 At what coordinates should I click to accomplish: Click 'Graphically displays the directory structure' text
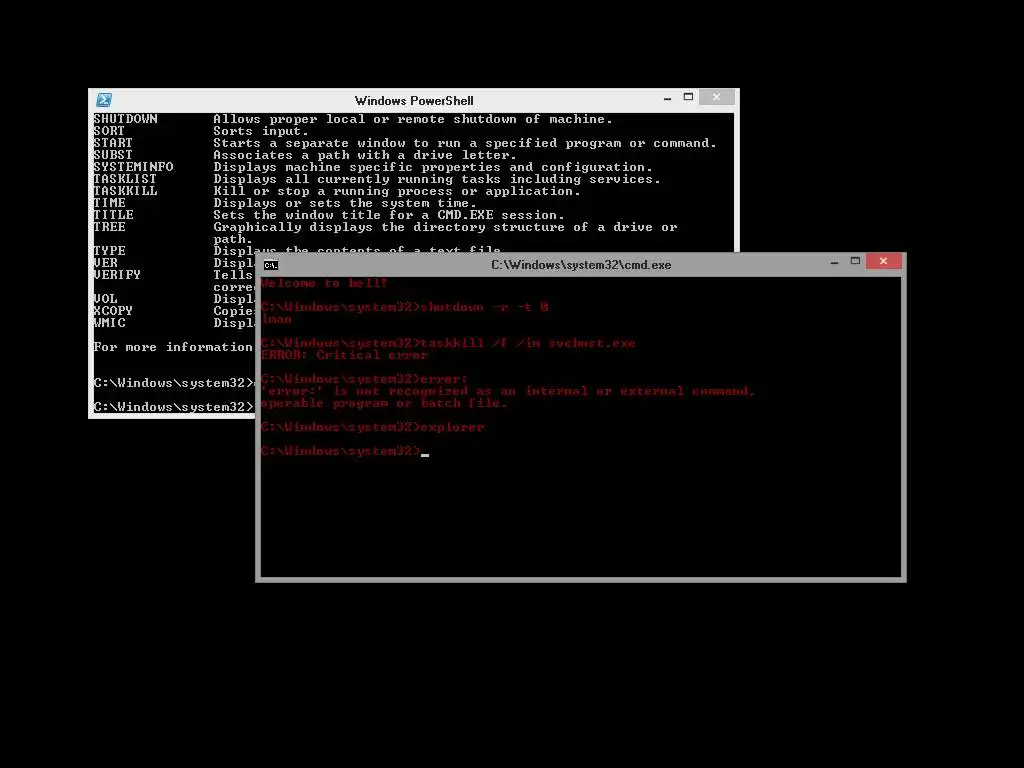[x=445, y=227]
